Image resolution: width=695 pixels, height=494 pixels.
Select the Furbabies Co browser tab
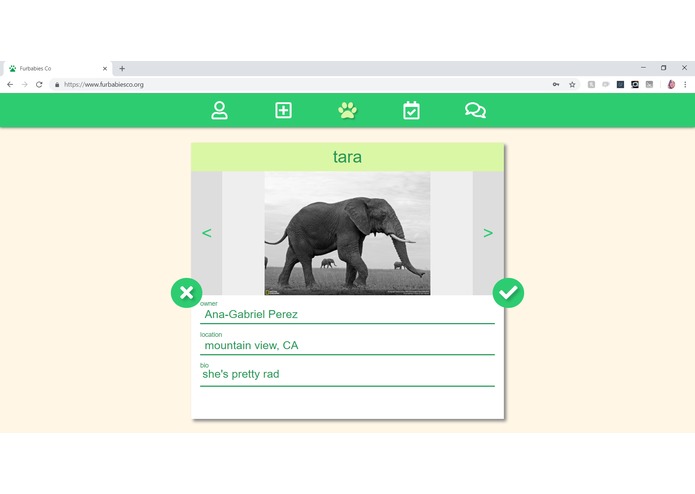pyautogui.click(x=57, y=69)
